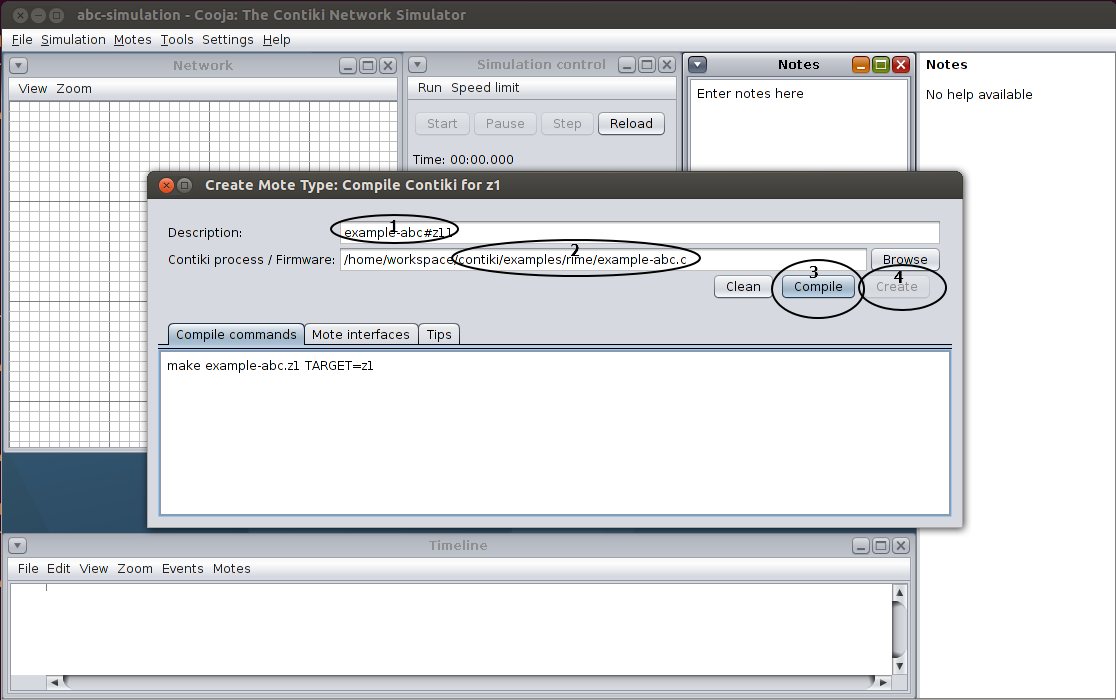Screen dimensions: 1116x700
Task: Close the Create Mote Type dialog
Action: click(167, 185)
